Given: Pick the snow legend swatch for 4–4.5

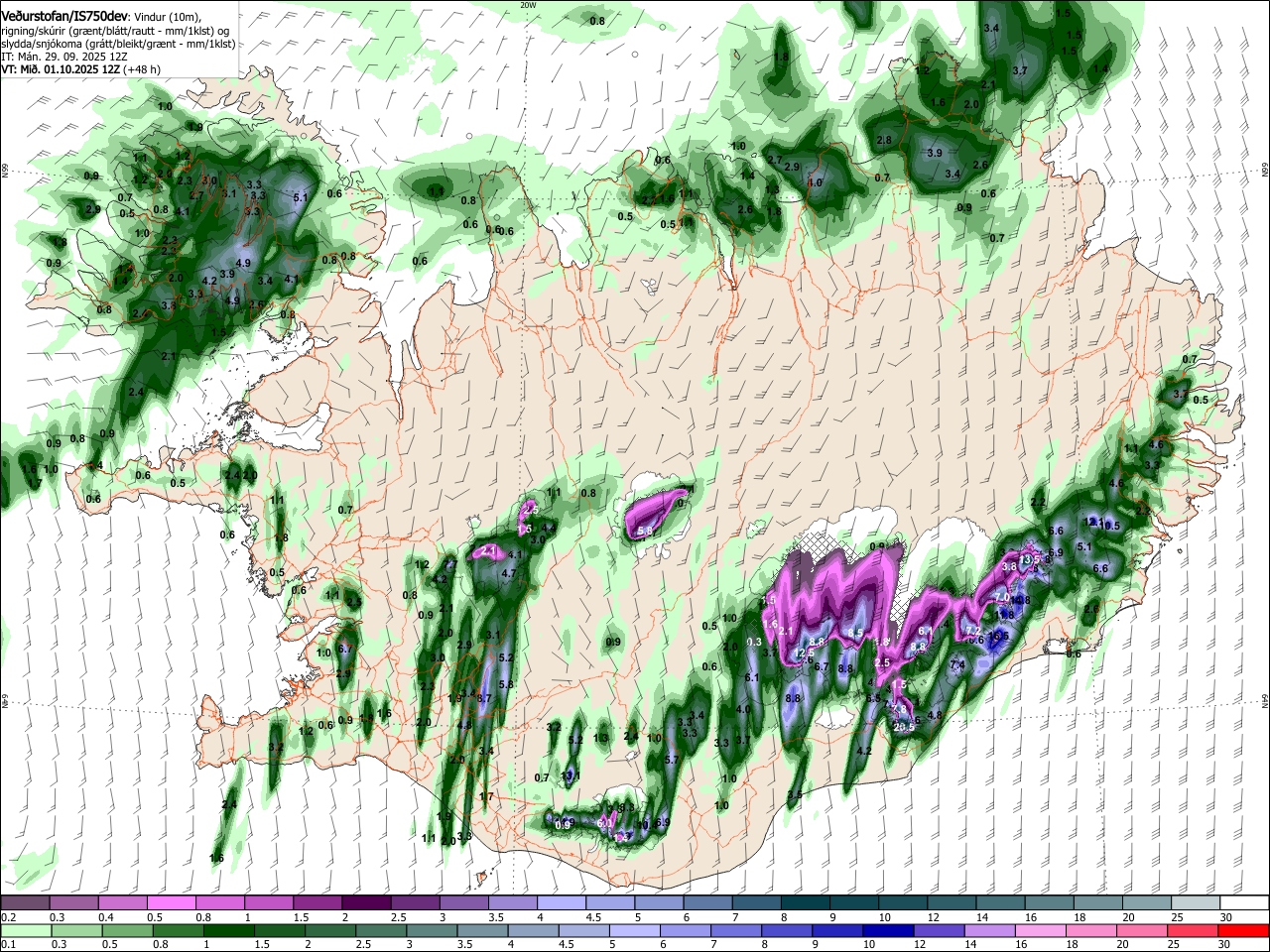Looking at the screenshot, I should pos(561,903).
